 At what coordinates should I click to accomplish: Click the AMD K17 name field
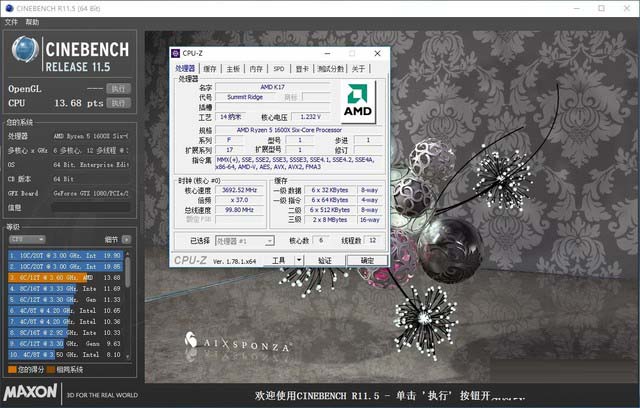click(273, 87)
